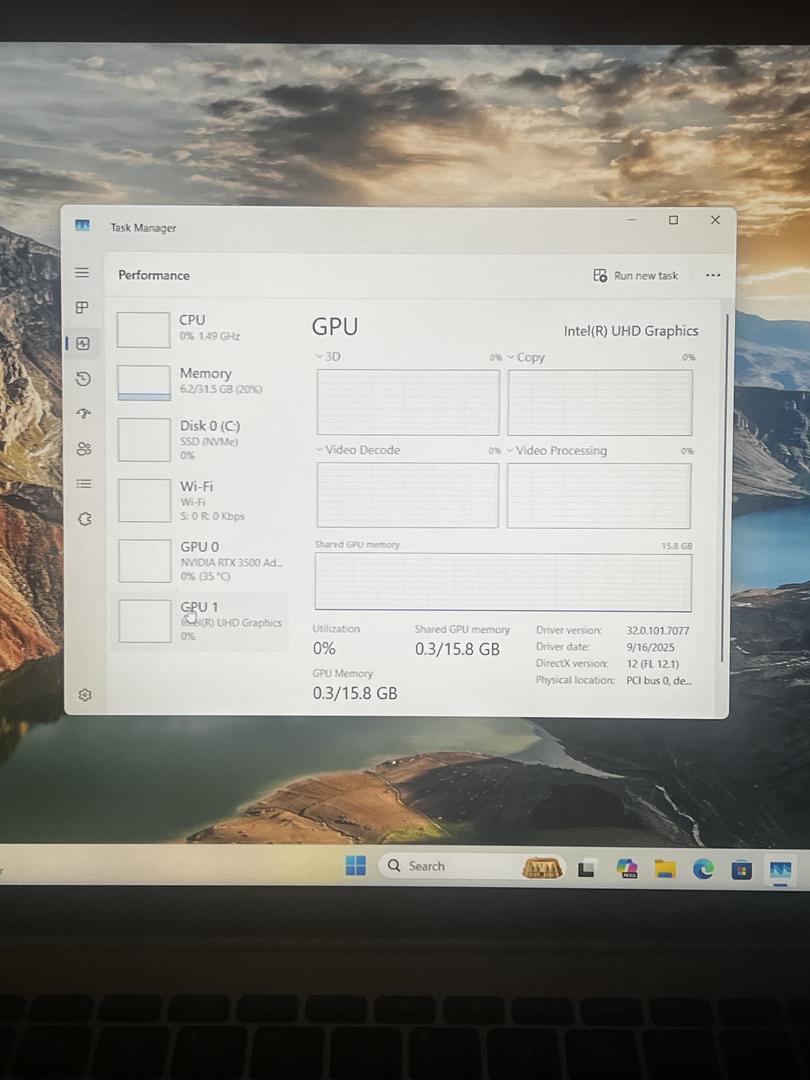Open the App history page icon
The image size is (810, 1080).
(83, 378)
